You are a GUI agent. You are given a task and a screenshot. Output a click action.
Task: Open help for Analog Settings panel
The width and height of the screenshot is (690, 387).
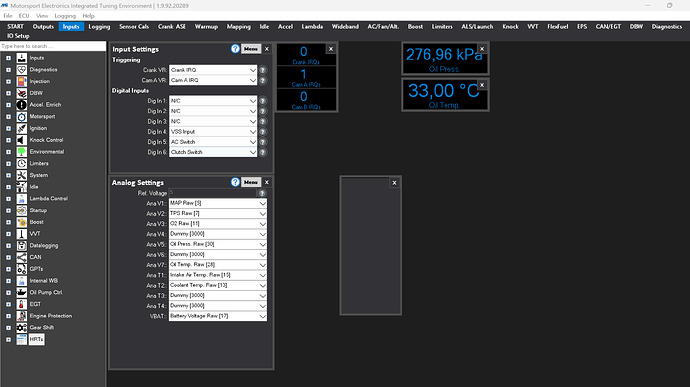(235, 182)
